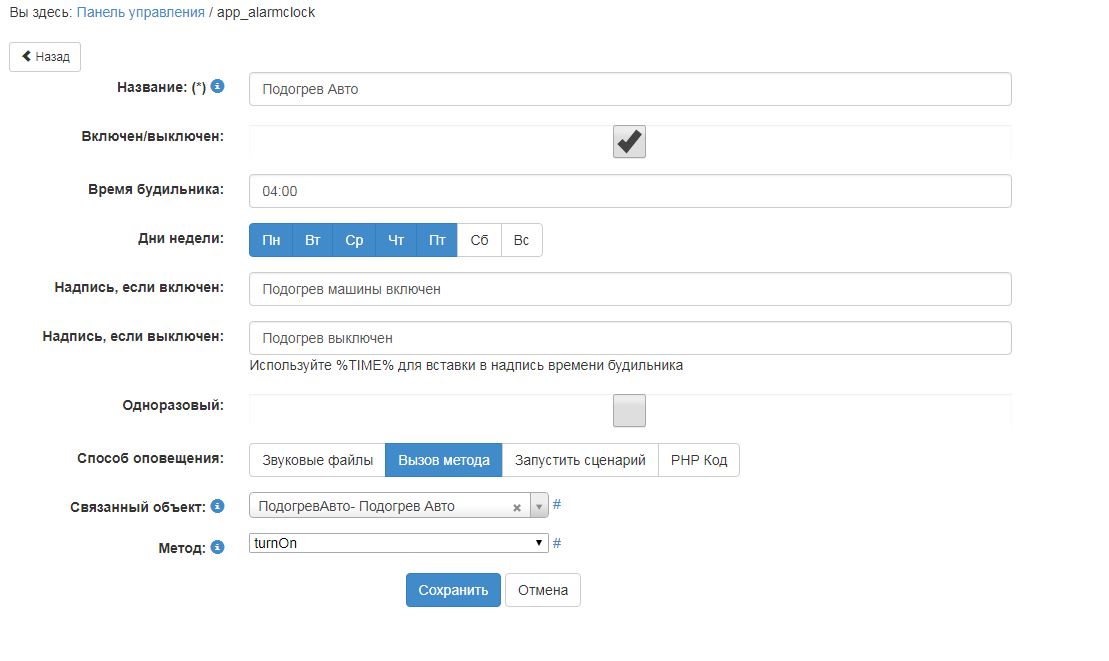
Task: Toggle Sunday (Вс) day button
Action: [521, 240]
